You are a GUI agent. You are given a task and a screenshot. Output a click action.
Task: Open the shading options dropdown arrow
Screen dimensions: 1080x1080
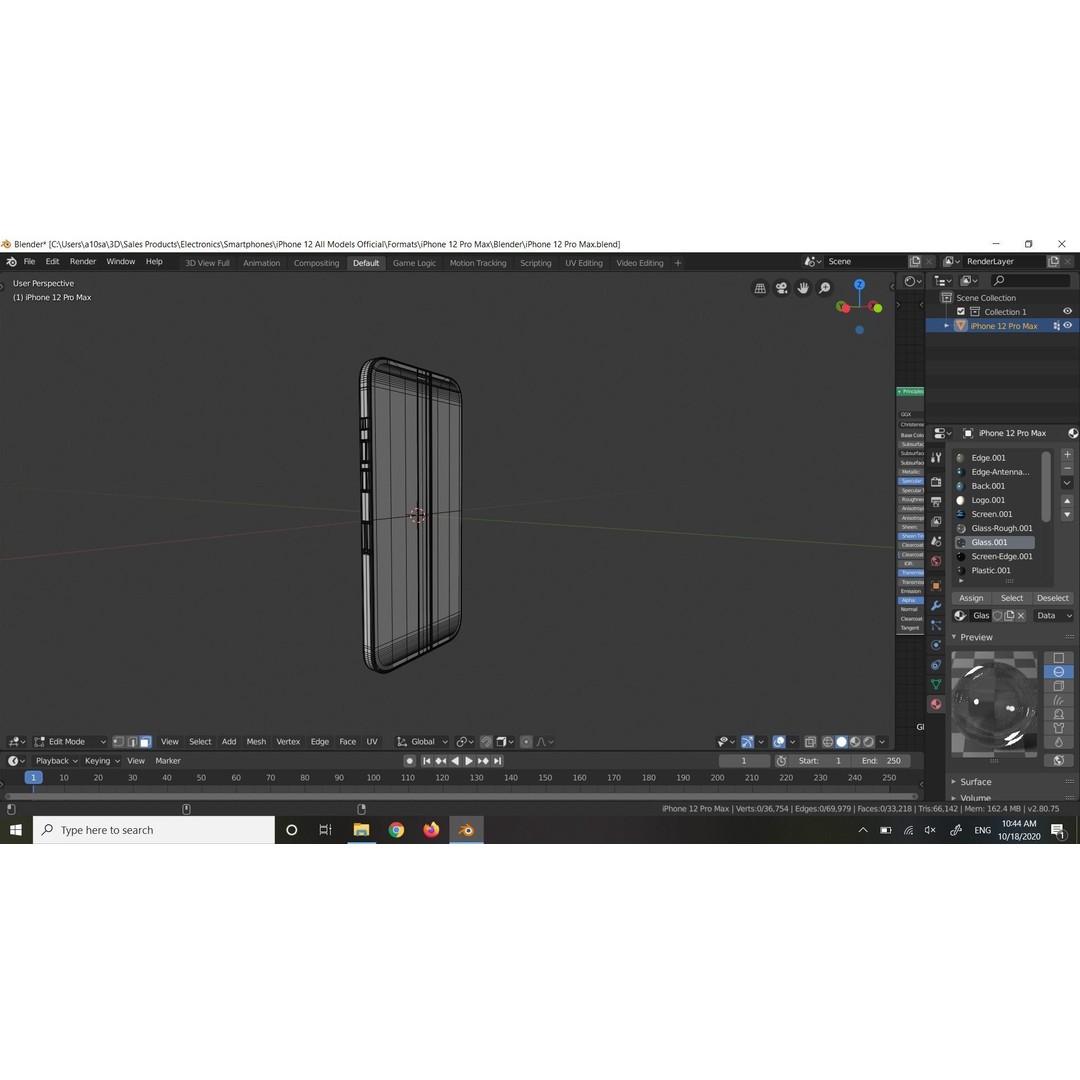[x=882, y=742]
